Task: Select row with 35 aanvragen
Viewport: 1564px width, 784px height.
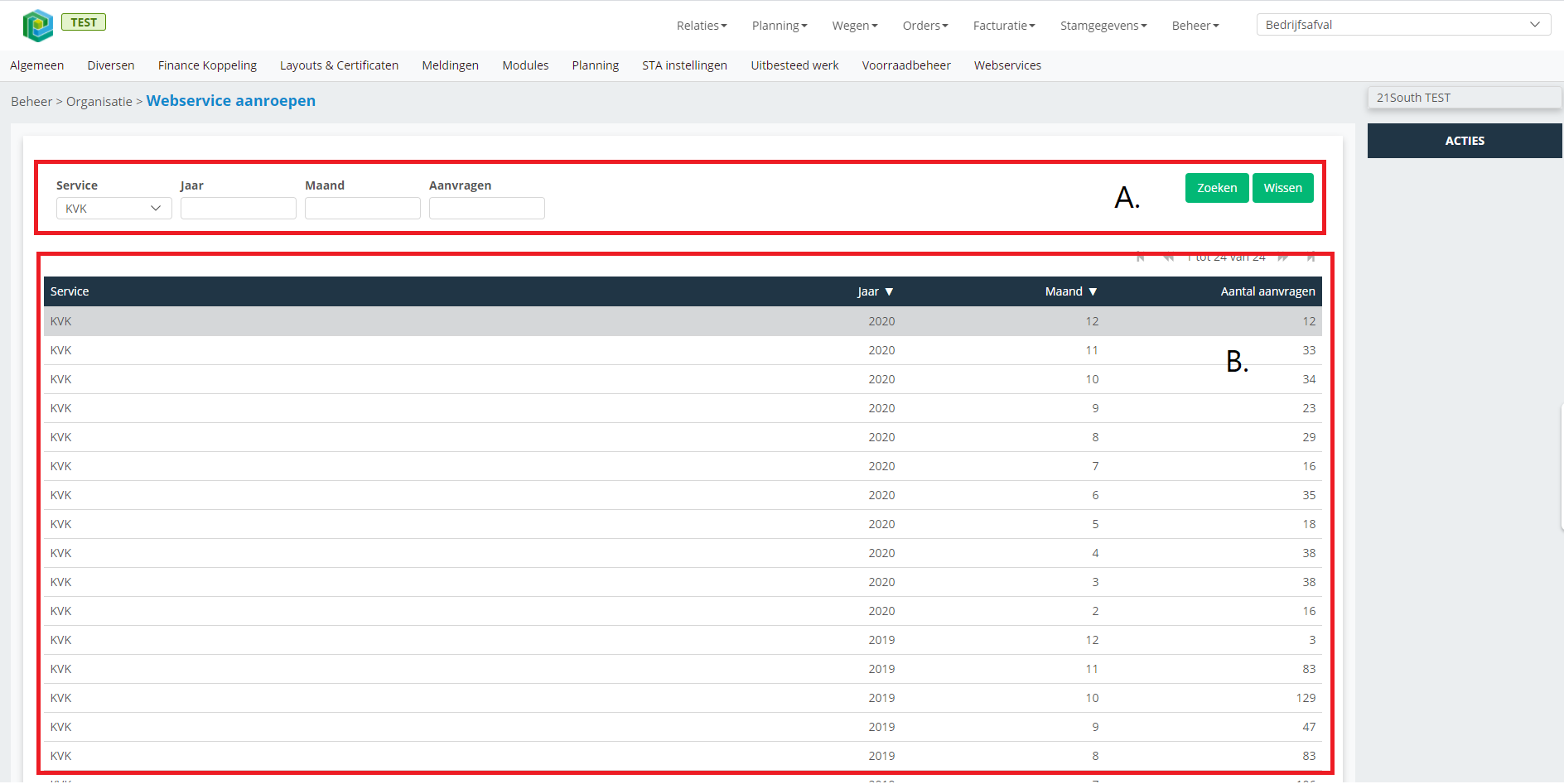Action: point(683,495)
